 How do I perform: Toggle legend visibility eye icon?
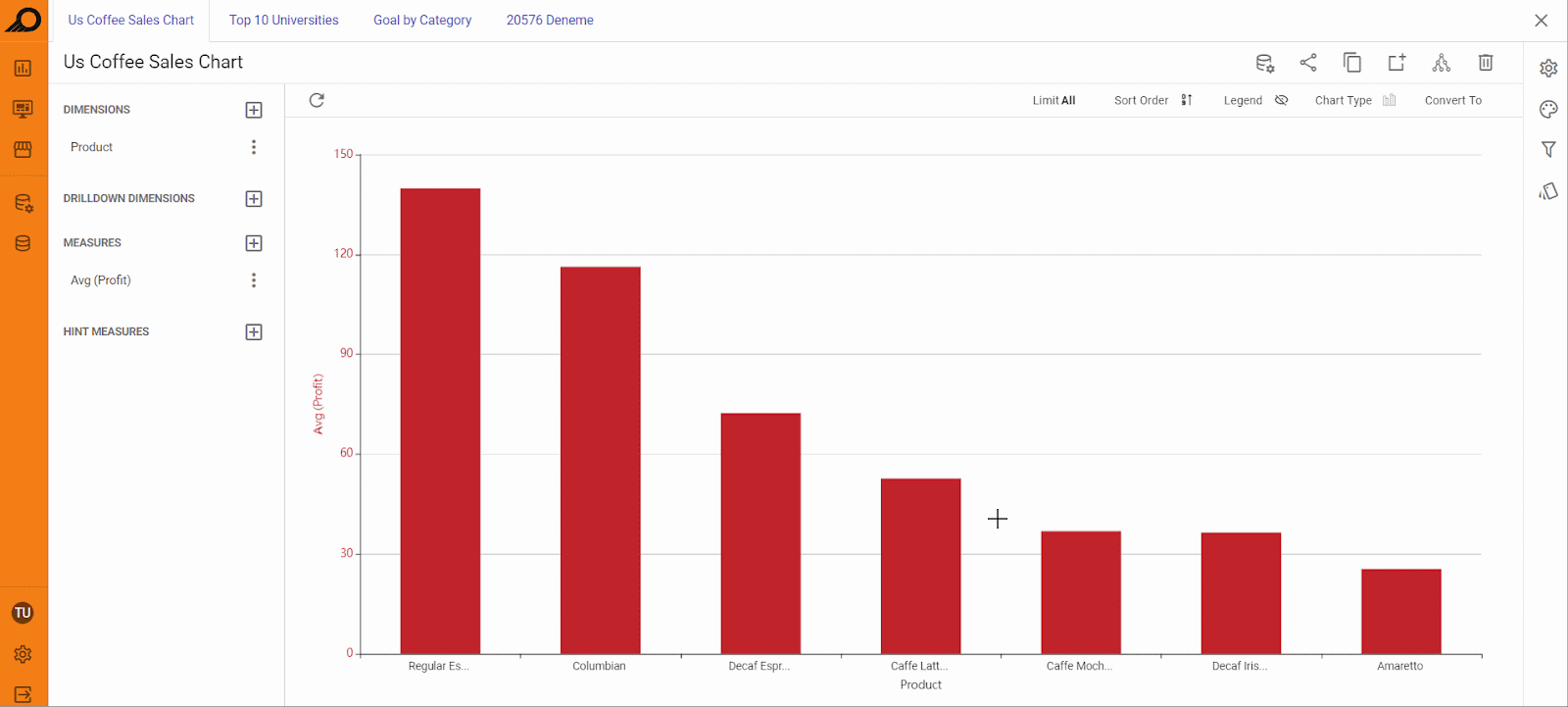[1281, 100]
